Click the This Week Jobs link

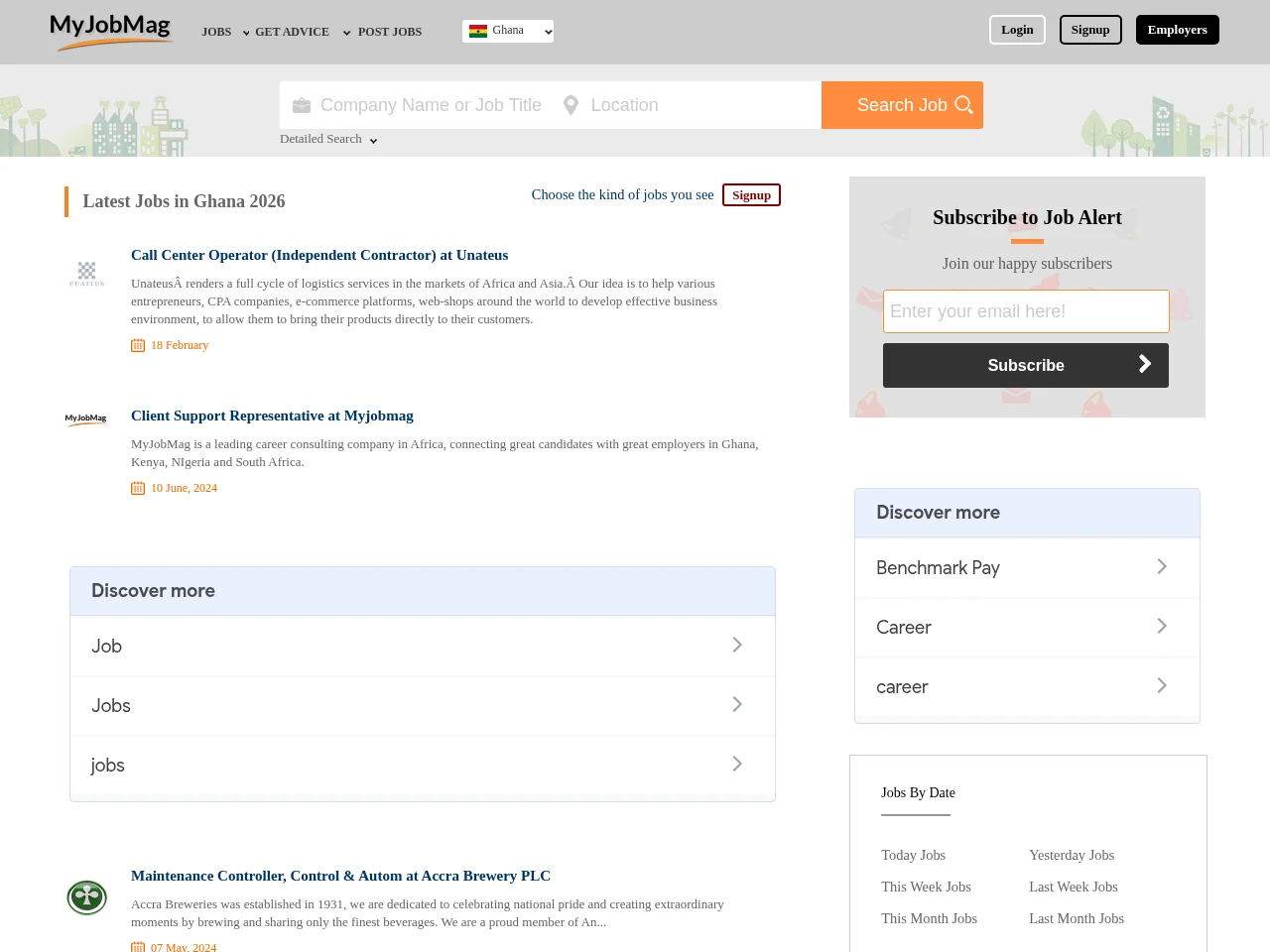[x=926, y=887]
